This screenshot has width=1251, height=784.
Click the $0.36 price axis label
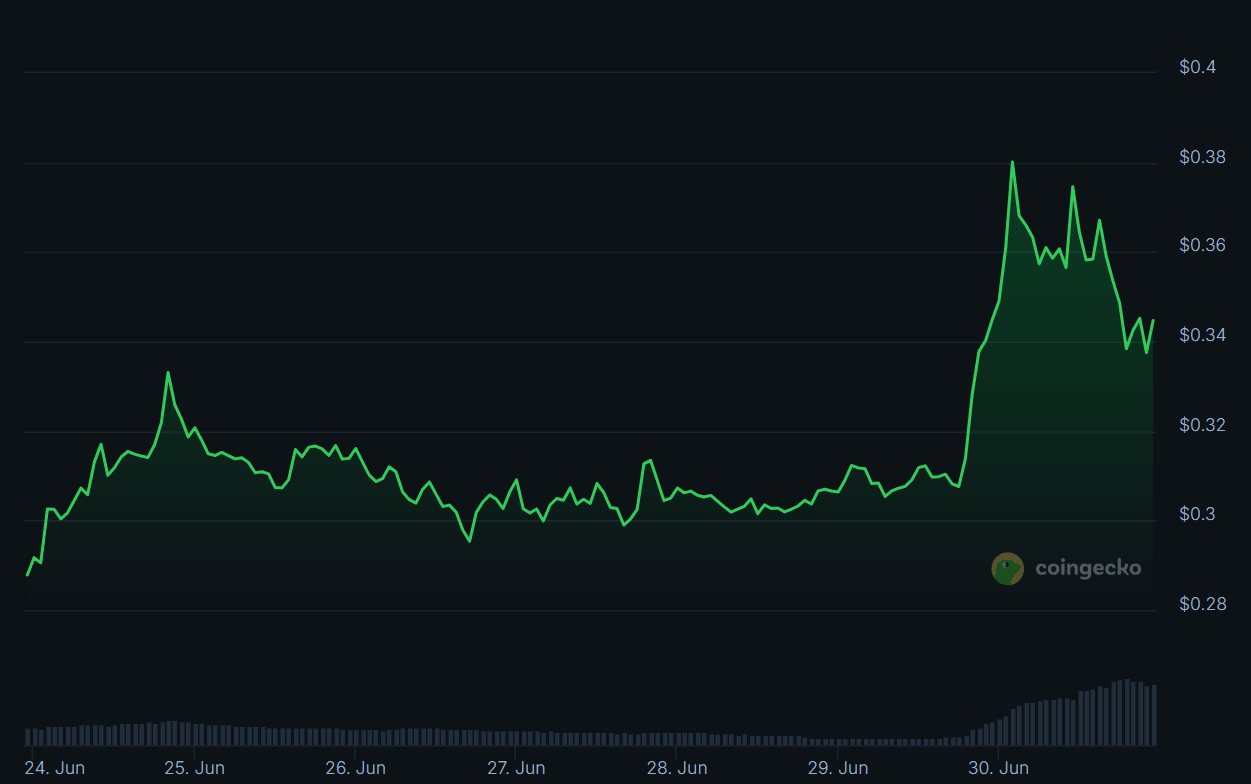pos(1203,246)
